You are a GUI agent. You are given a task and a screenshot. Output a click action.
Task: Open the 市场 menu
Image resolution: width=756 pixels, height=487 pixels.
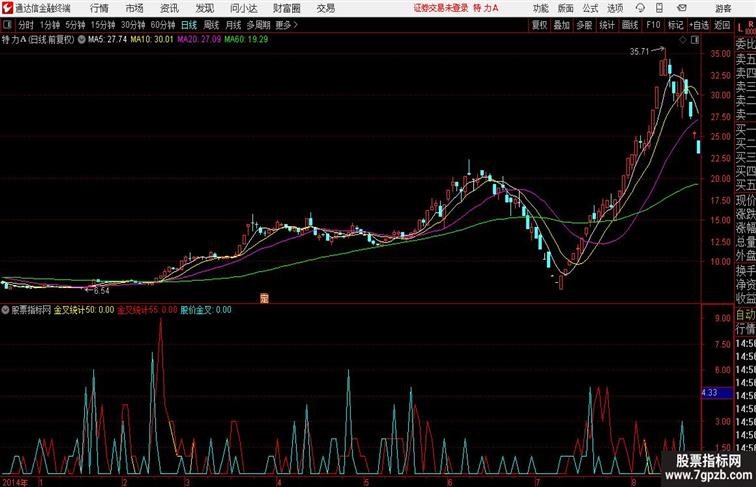(x=134, y=8)
